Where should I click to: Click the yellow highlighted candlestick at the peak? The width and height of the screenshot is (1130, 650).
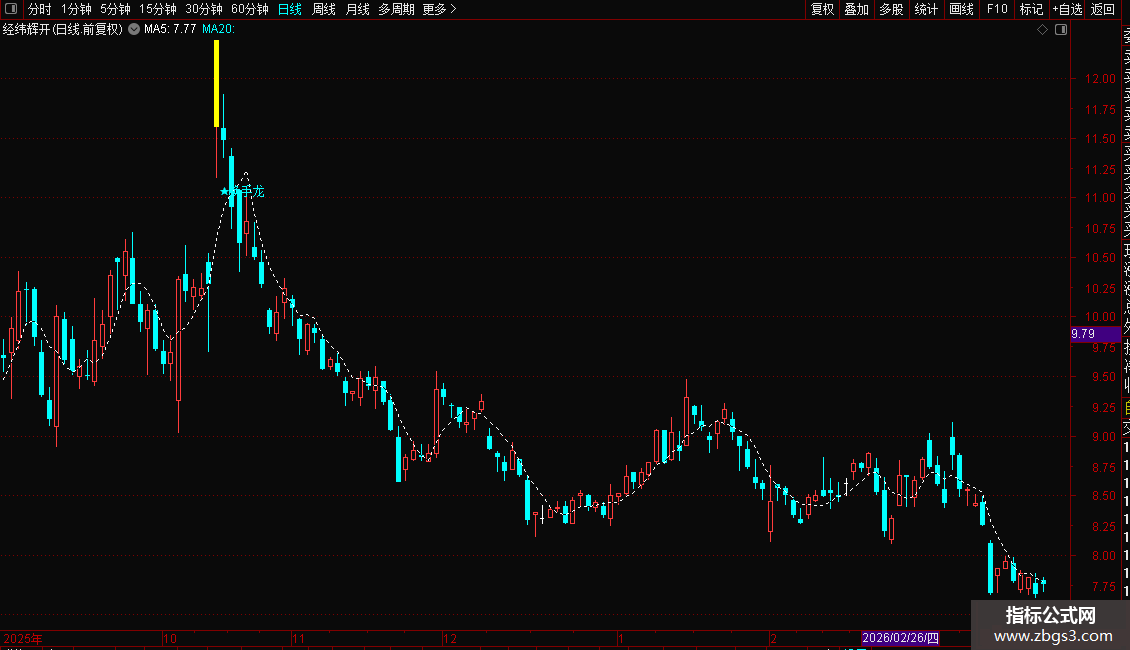216,84
